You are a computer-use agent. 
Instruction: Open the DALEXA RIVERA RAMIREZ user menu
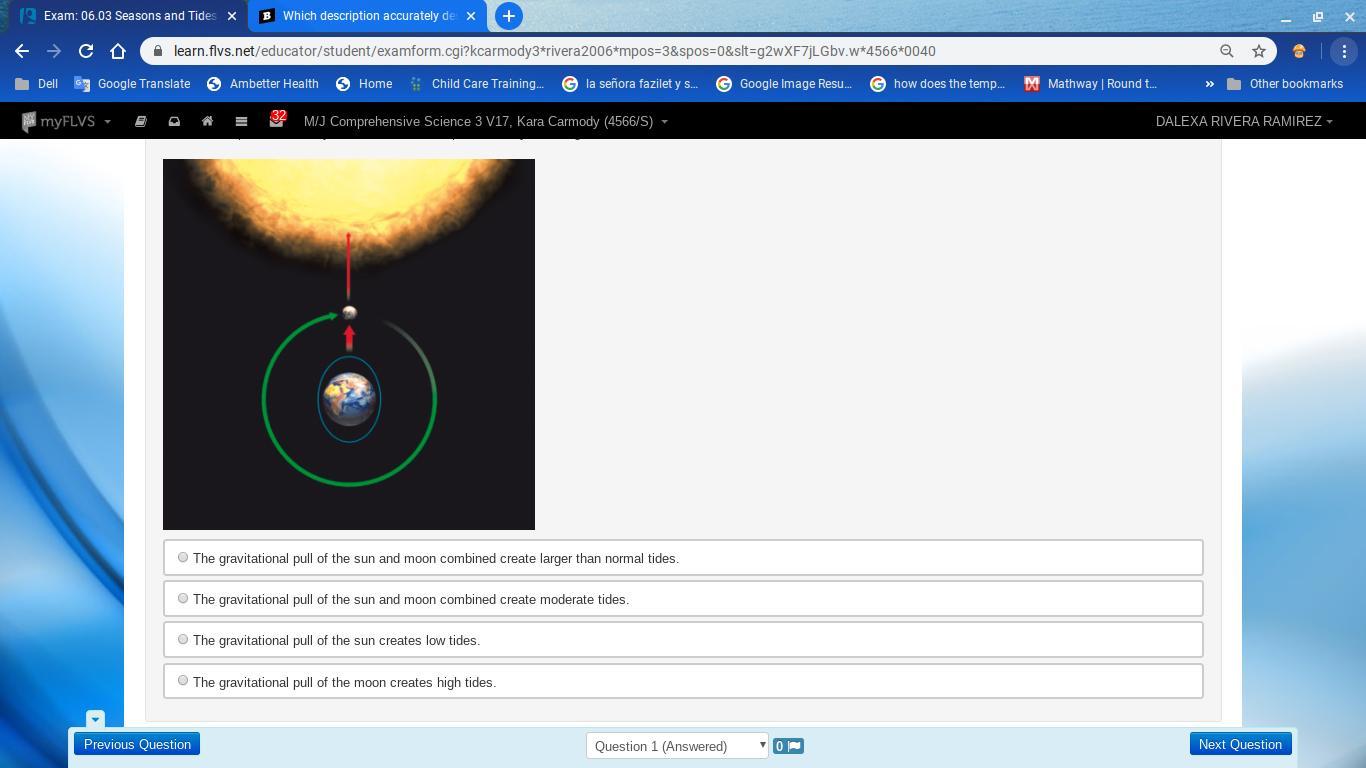[1244, 121]
